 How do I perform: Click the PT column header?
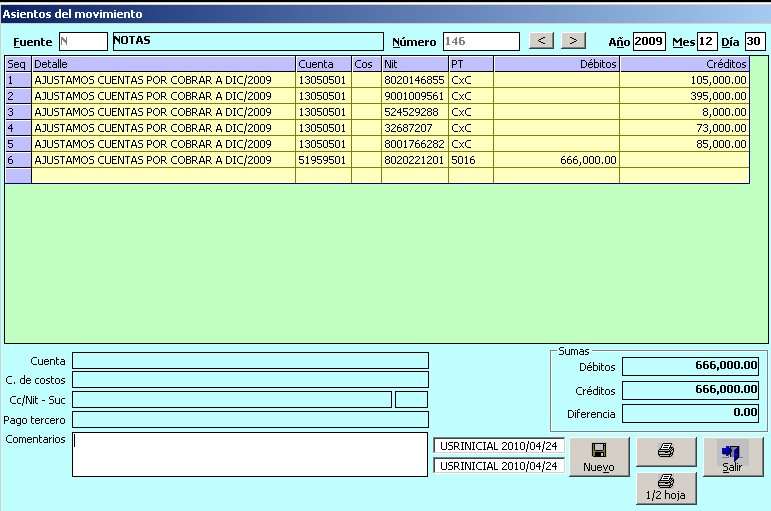click(x=471, y=64)
